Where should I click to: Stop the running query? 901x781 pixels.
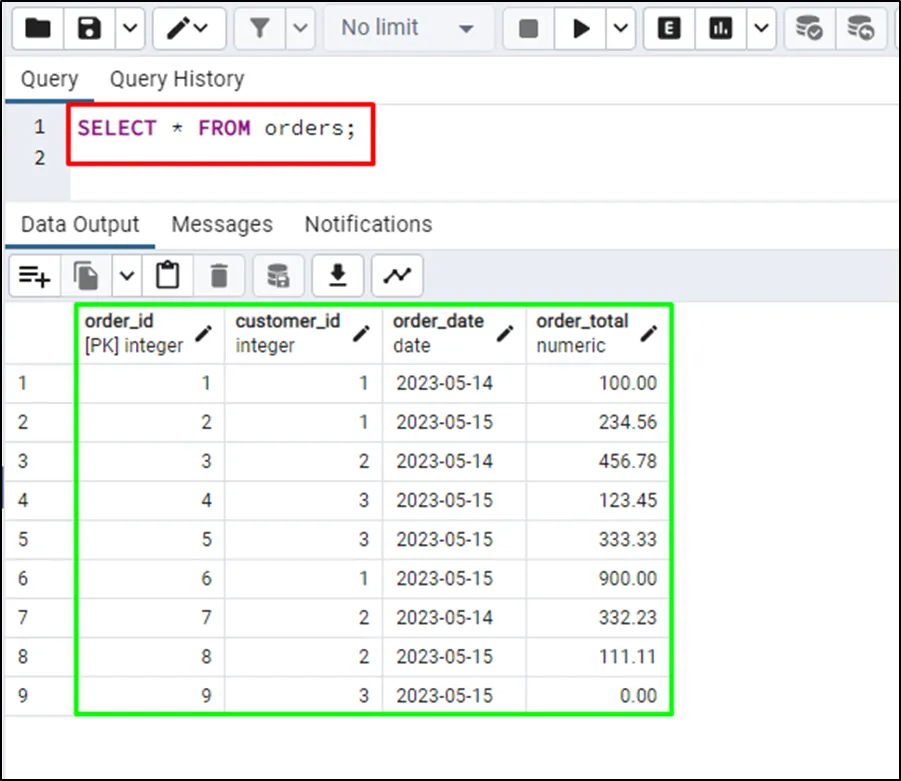[x=529, y=28]
